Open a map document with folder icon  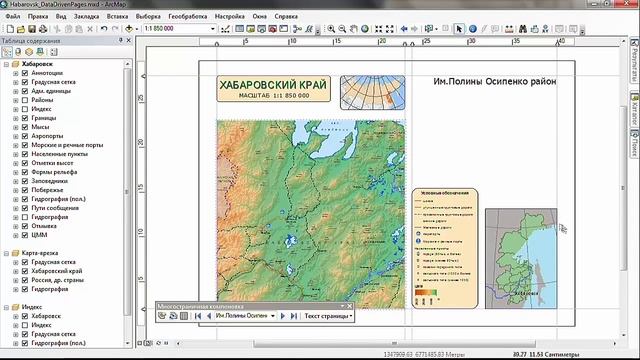pos(21,29)
